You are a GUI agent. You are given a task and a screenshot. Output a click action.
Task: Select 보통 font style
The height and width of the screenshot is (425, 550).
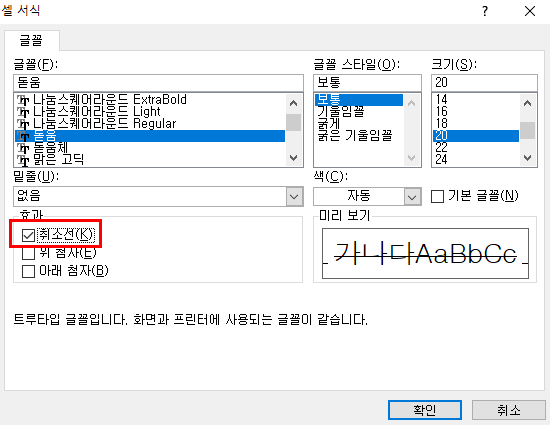click(x=358, y=100)
